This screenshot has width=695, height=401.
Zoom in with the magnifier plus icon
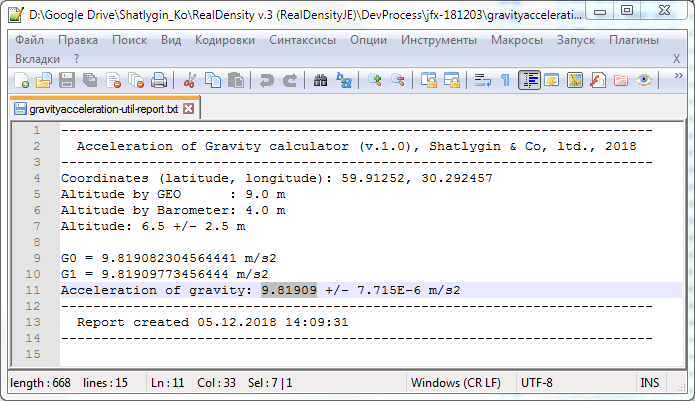pyautogui.click(x=375, y=81)
